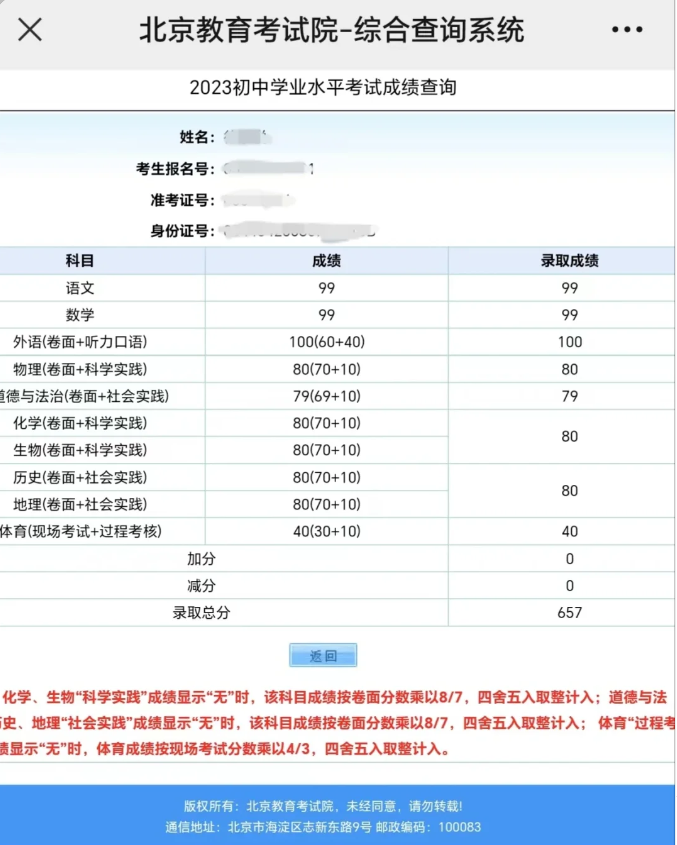Tap the 100(60+40) foreign language score
Screen dimensions: 677x845
[326, 342]
